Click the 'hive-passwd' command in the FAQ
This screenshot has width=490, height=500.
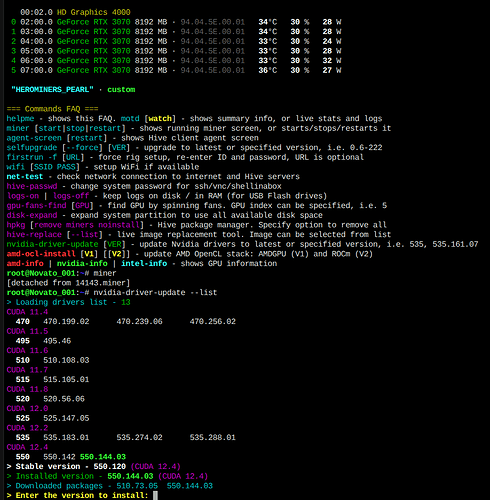[x=32, y=186]
